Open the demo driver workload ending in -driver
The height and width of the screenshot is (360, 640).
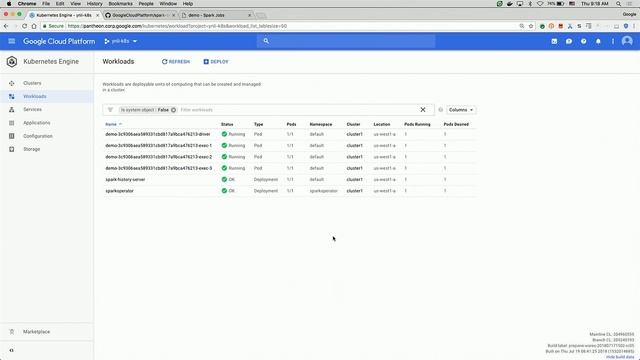(x=158, y=134)
